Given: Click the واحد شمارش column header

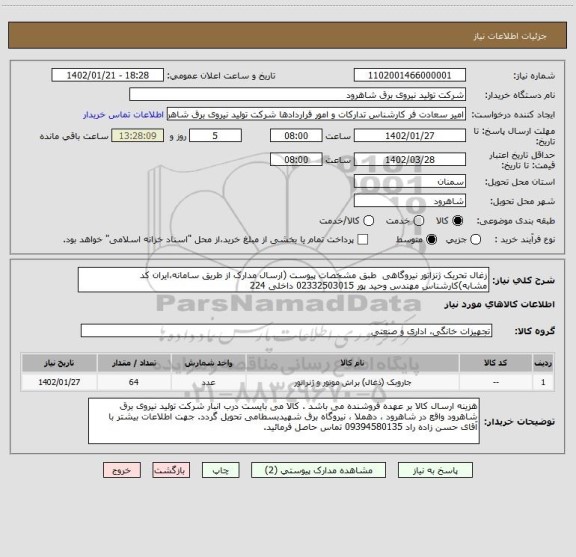Looking at the screenshot, I should (x=208, y=363).
